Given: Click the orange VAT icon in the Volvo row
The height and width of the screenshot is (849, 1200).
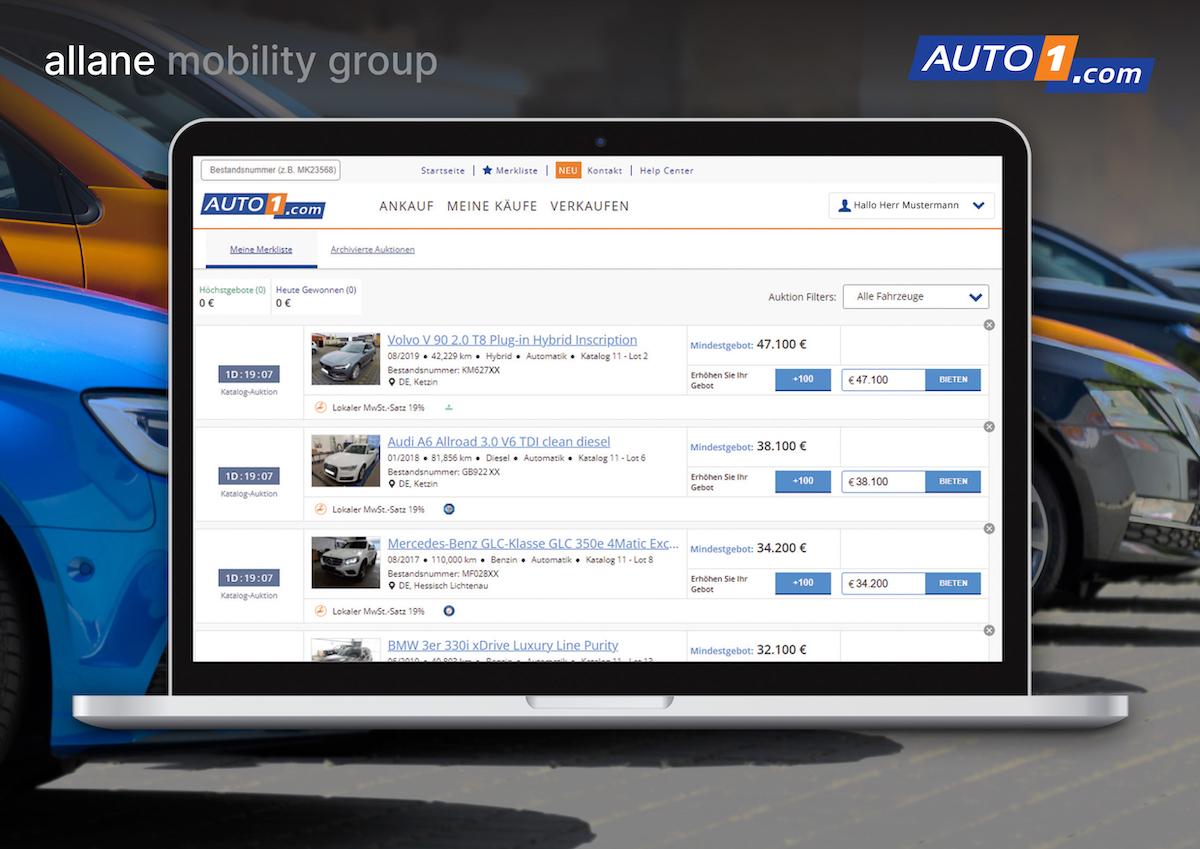Looking at the screenshot, I should [320, 407].
